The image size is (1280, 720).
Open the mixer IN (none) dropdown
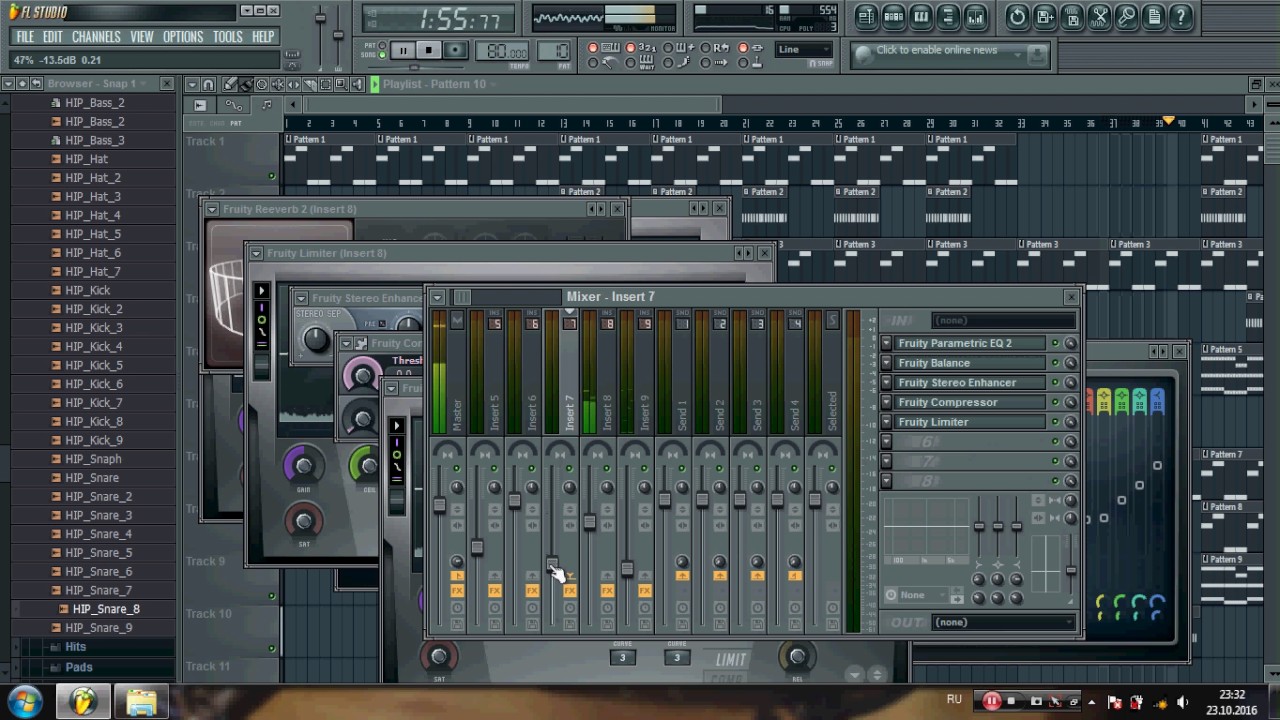coord(1005,320)
